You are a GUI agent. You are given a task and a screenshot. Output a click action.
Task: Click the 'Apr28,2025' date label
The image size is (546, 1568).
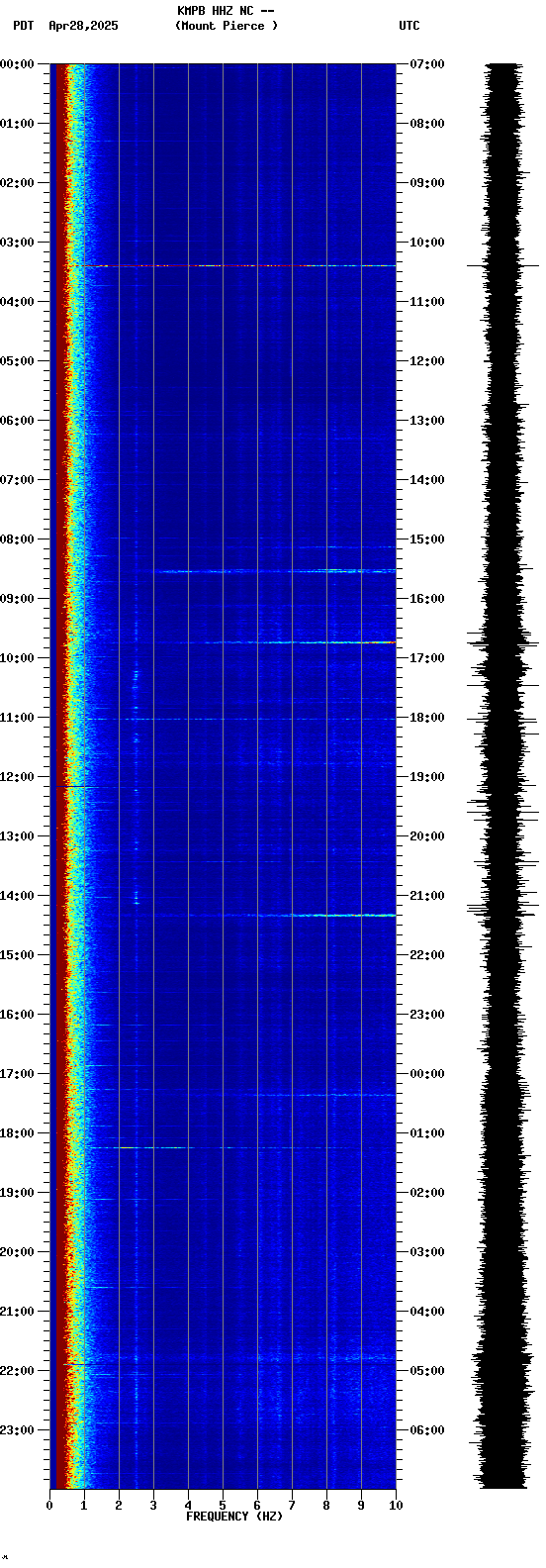pyautogui.click(x=83, y=26)
